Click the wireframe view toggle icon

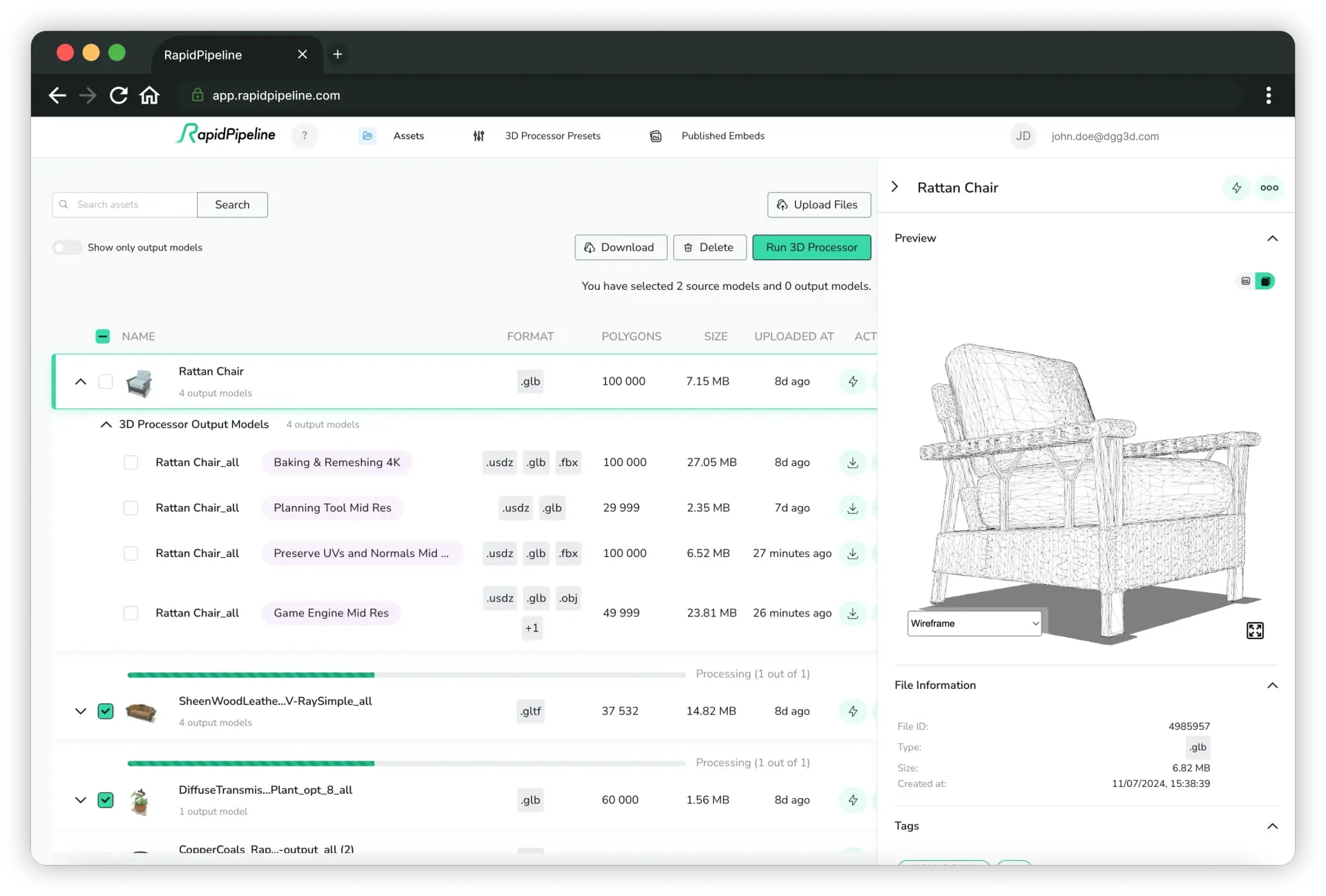[1266, 281]
